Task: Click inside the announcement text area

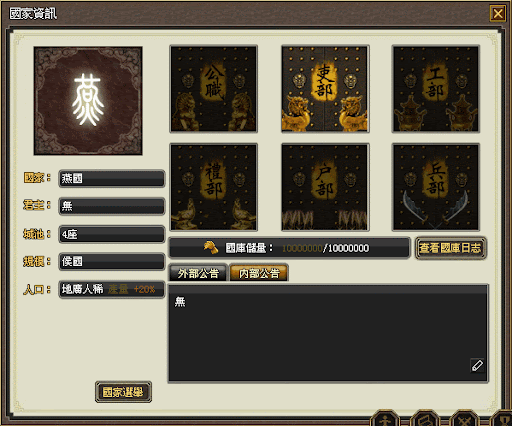Action: [x=328, y=333]
